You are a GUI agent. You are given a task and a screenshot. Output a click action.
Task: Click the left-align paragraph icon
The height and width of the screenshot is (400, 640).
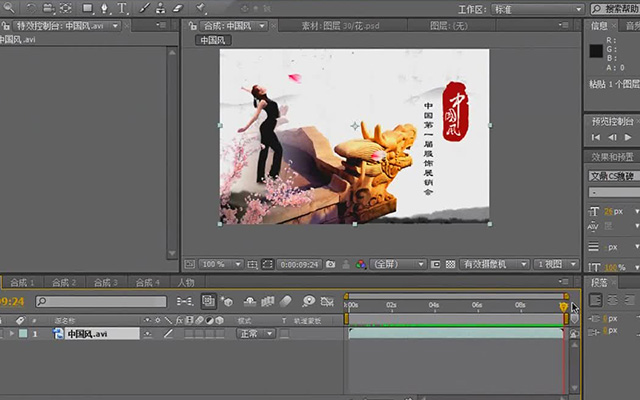595,300
